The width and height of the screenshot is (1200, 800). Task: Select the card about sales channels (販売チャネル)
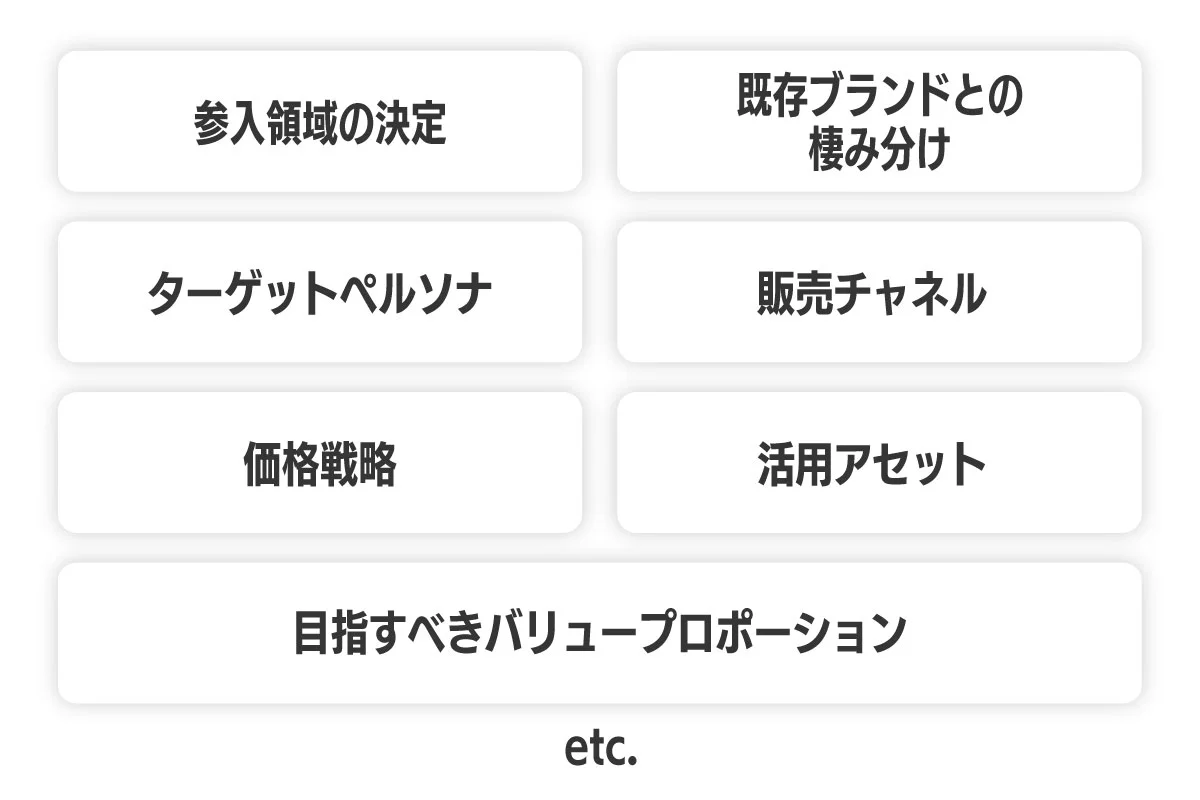(879, 292)
